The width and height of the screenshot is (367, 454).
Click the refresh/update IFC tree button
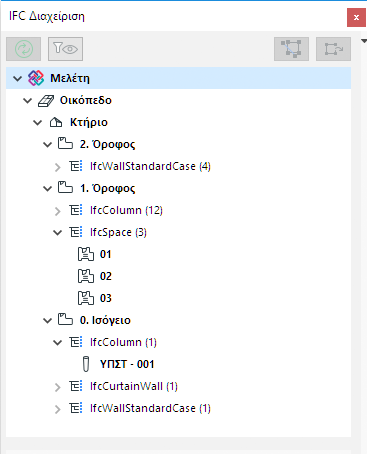pyautogui.click(x=24, y=49)
